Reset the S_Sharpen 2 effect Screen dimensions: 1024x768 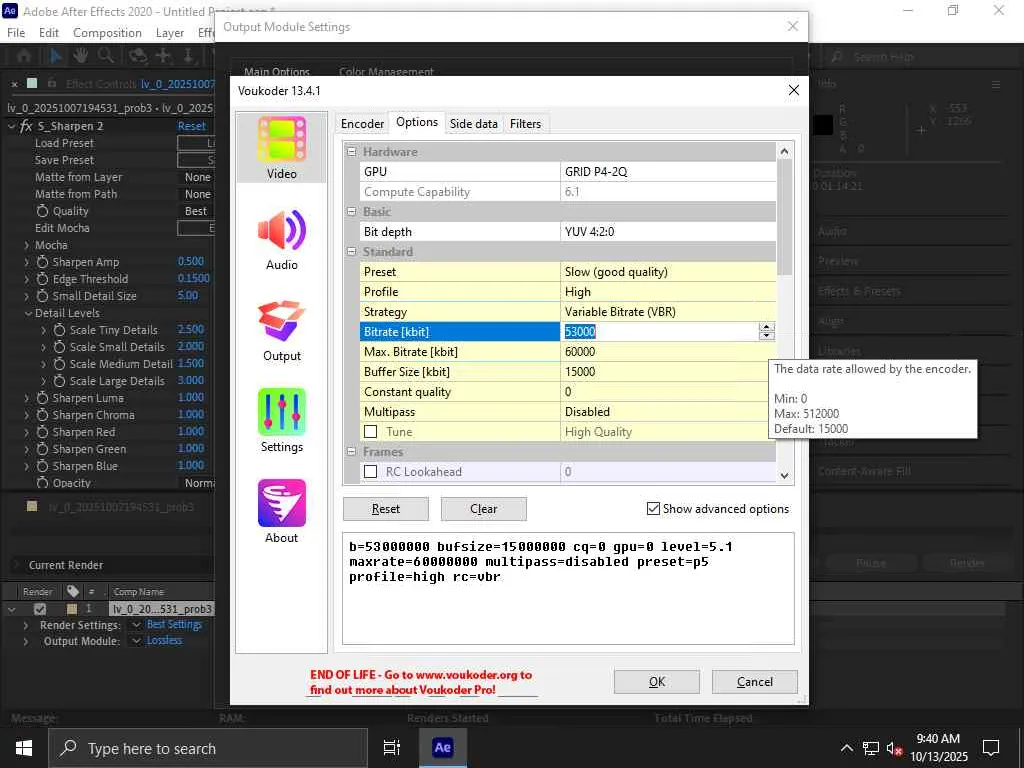click(191, 126)
